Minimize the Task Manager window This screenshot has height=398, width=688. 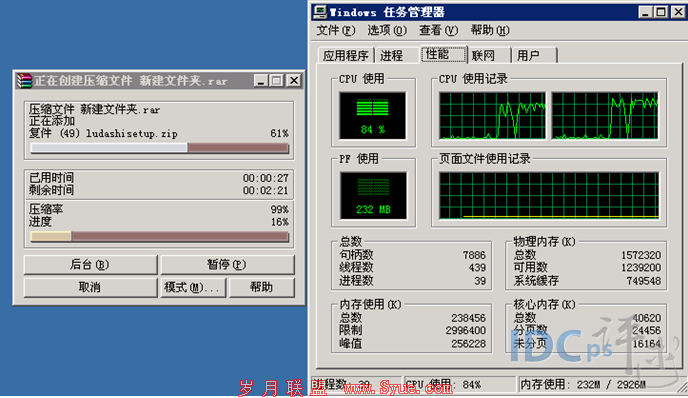[645, 12]
